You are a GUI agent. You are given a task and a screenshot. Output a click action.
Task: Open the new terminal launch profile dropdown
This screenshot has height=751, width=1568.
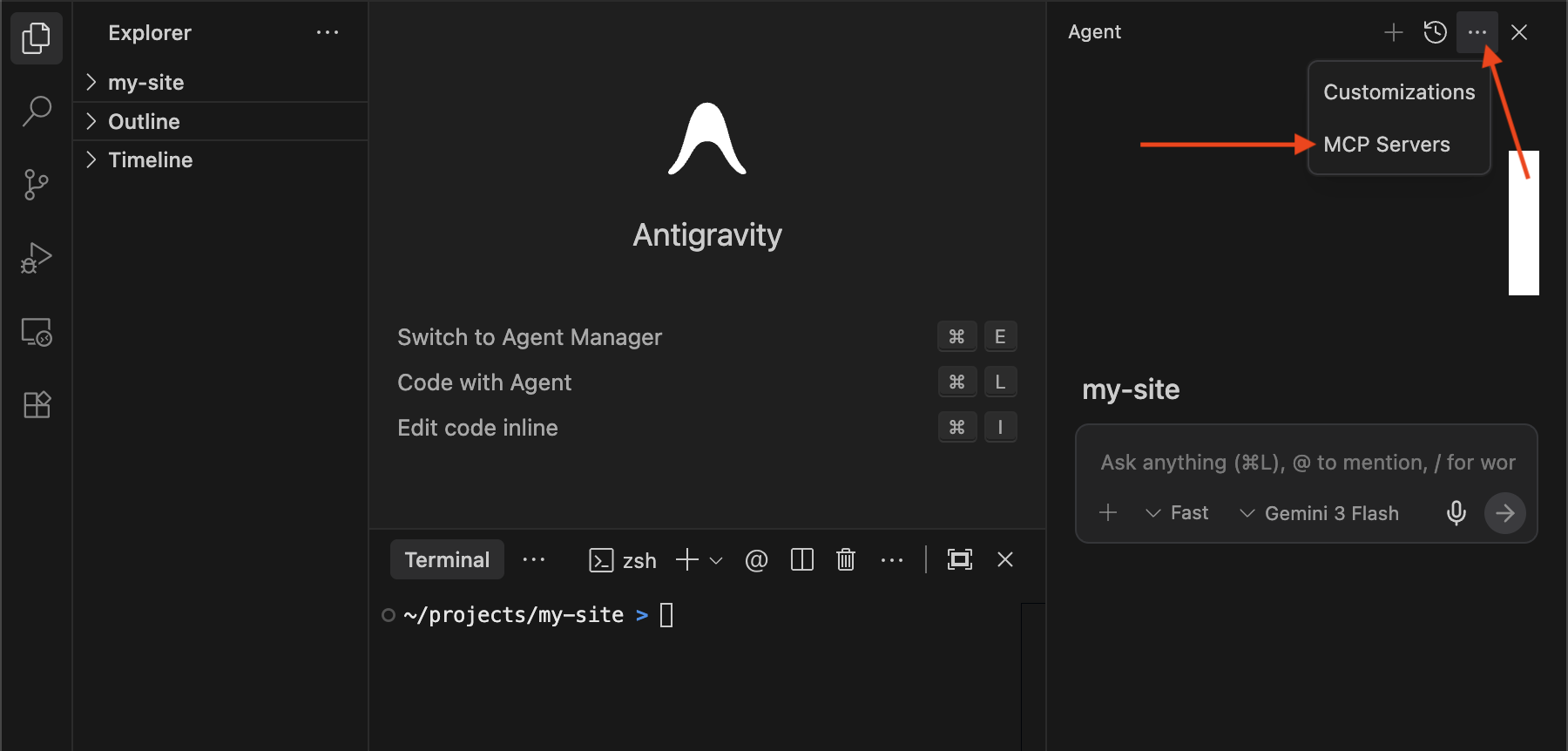pyautogui.click(x=716, y=560)
